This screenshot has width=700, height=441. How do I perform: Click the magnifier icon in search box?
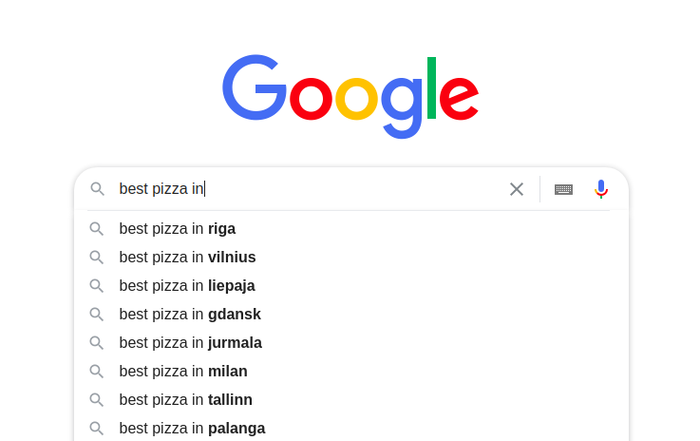(x=97, y=189)
